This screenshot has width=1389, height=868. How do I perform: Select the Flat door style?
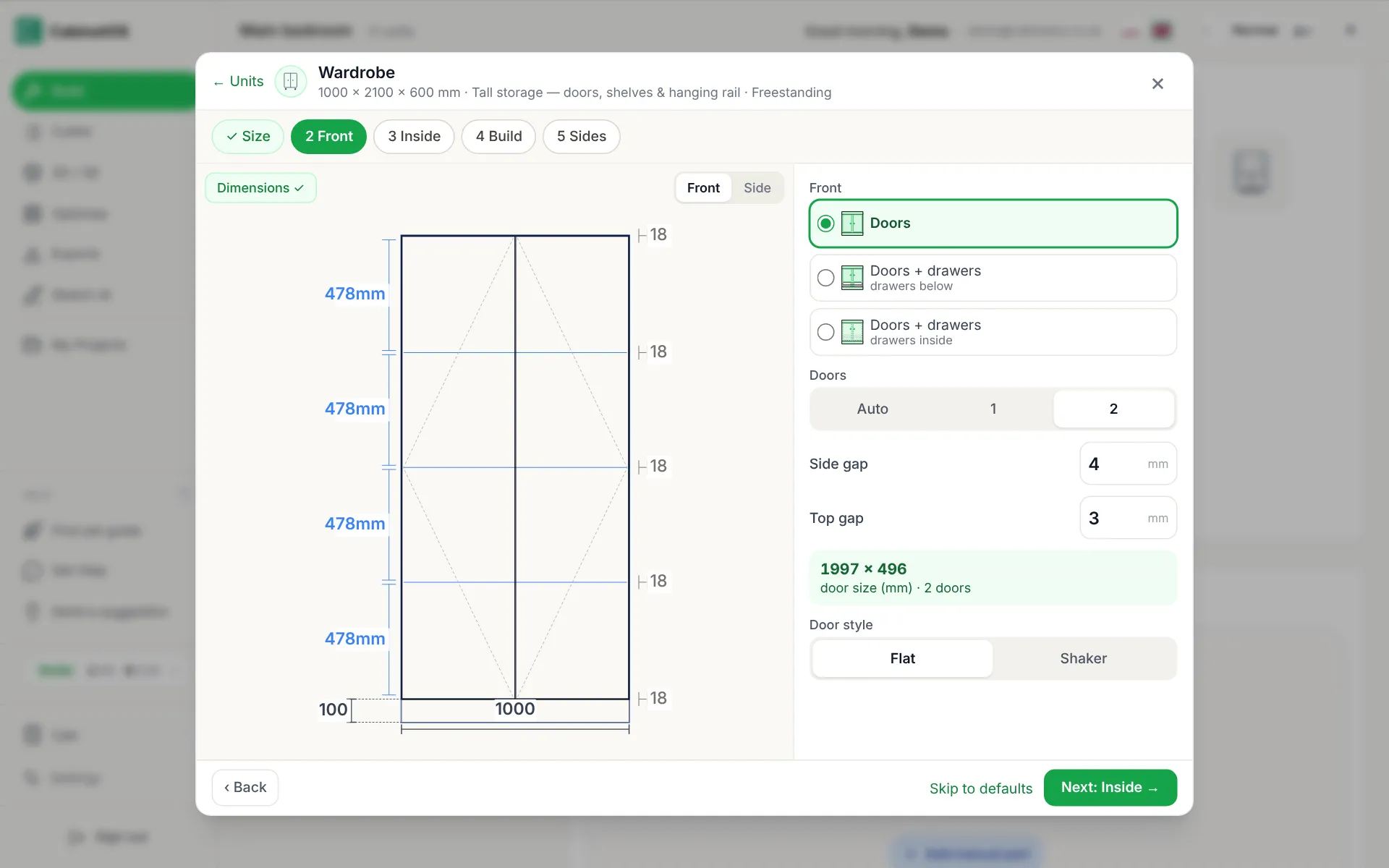tap(902, 658)
